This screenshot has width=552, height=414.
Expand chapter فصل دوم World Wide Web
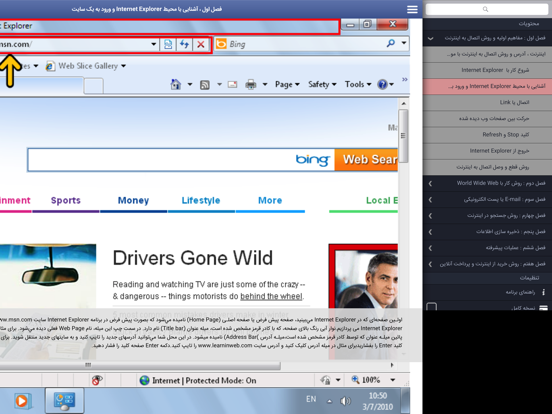(x=430, y=183)
